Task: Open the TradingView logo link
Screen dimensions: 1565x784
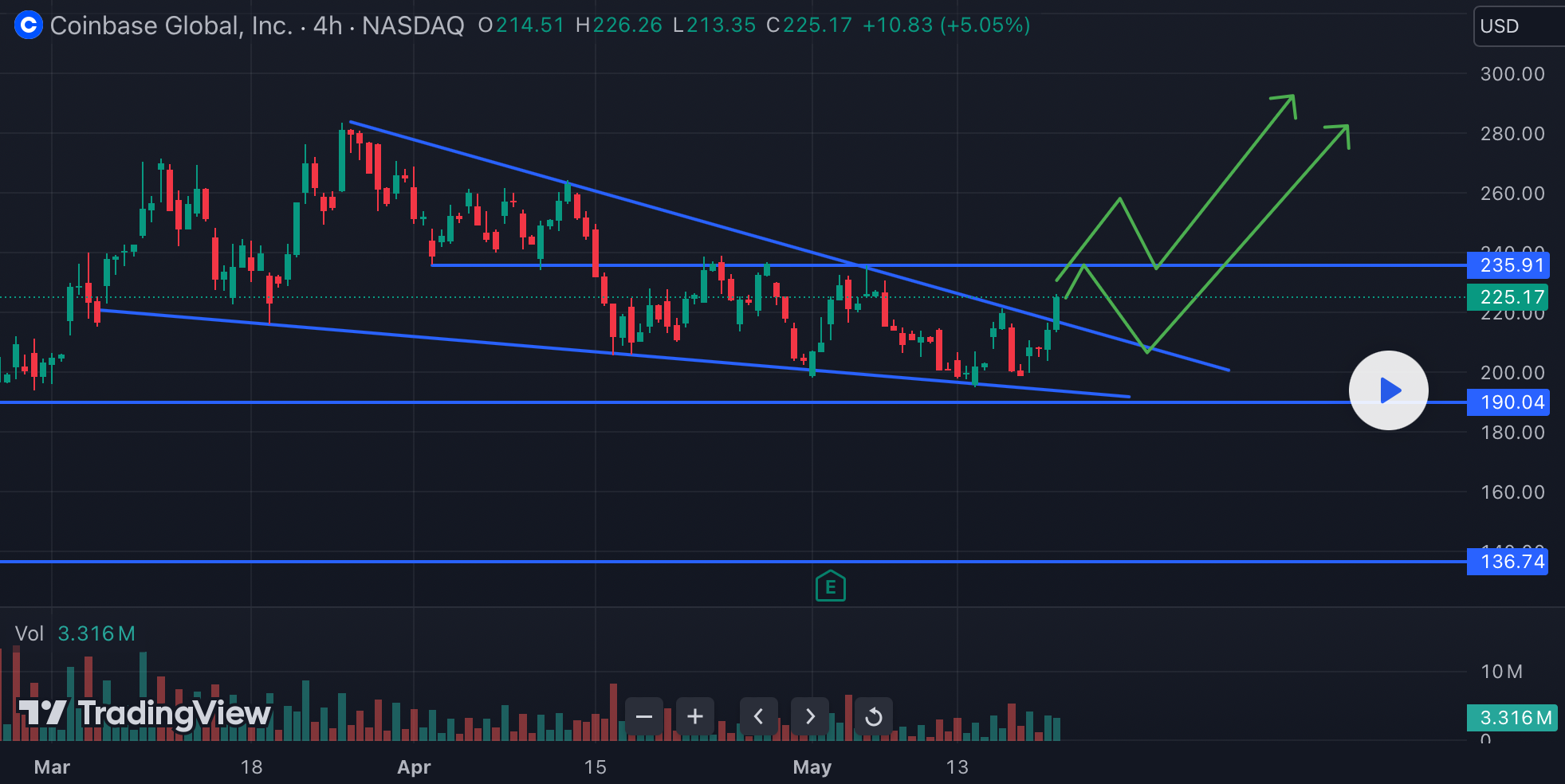Action: [144, 713]
